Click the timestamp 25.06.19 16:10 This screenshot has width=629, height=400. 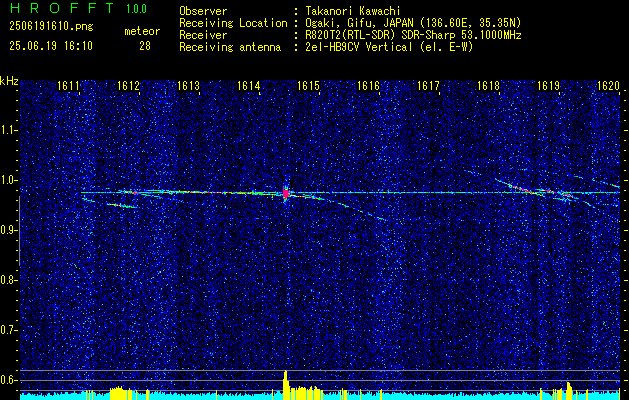51,46
